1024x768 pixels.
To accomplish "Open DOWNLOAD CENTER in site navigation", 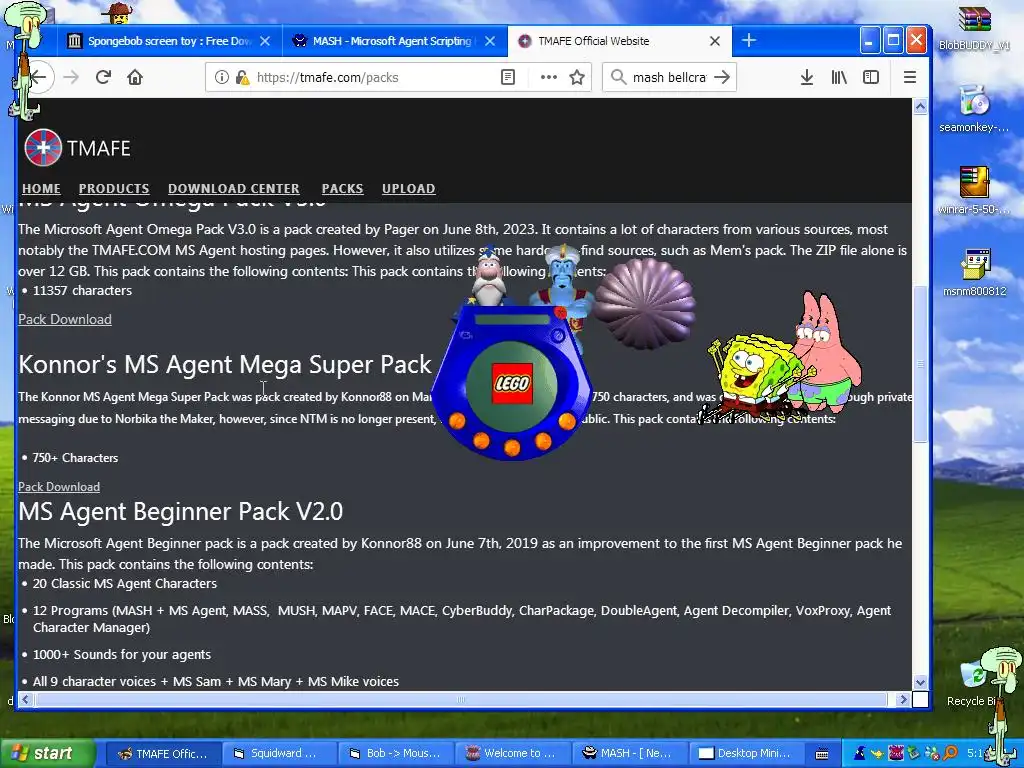I will [x=234, y=189].
